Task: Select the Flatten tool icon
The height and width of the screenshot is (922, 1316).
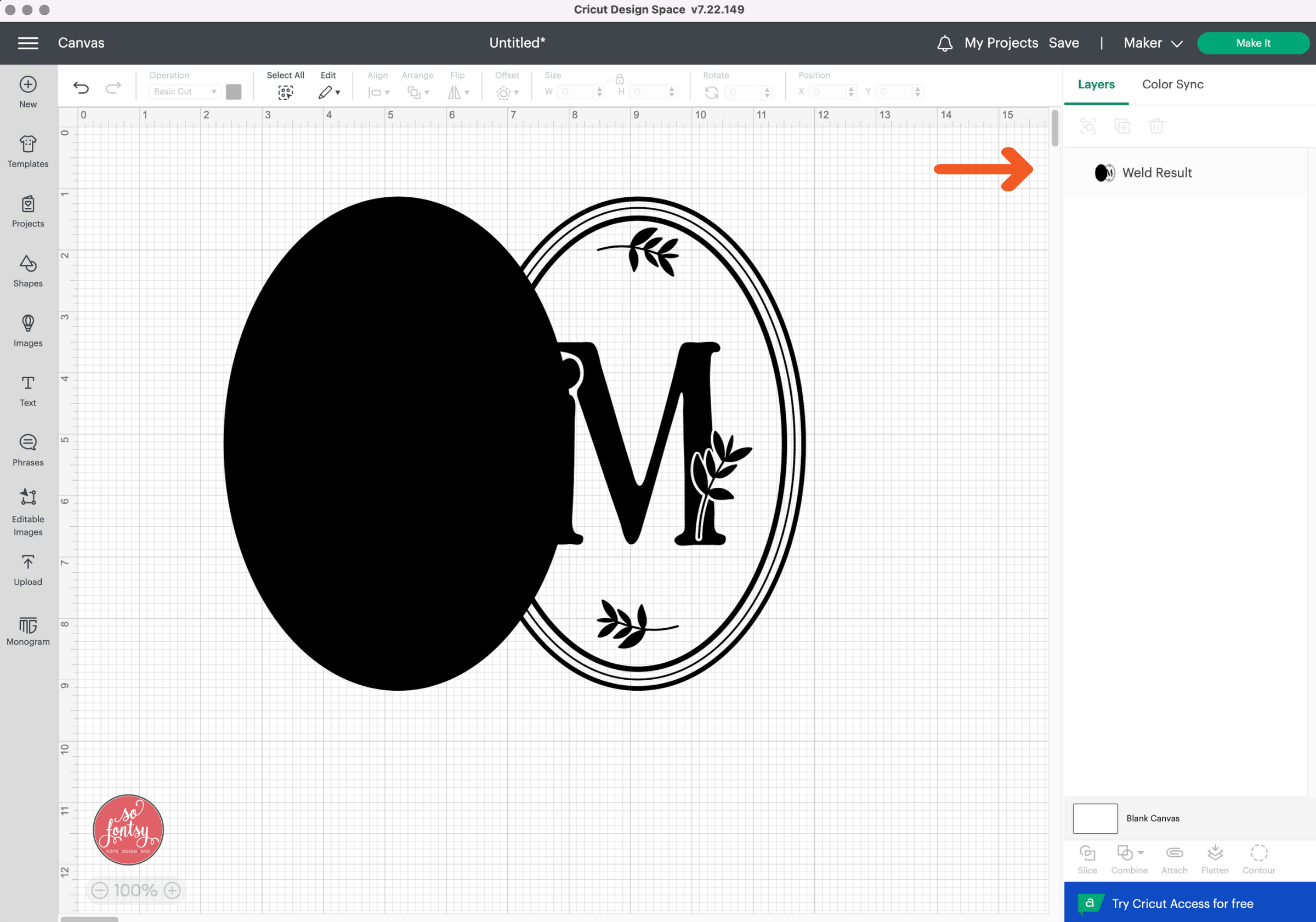Action: coord(1215,853)
